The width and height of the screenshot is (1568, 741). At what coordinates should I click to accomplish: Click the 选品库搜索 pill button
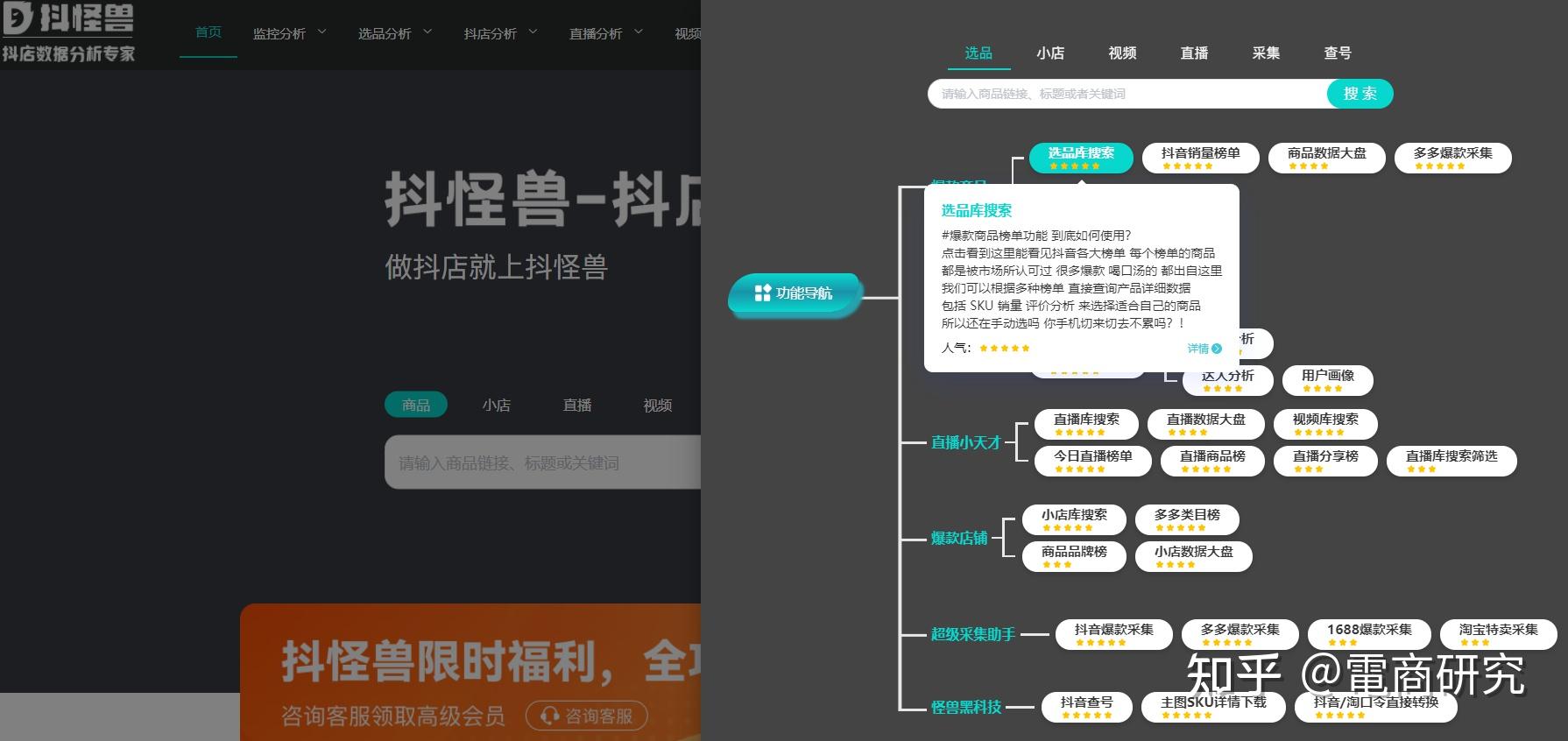1081,158
